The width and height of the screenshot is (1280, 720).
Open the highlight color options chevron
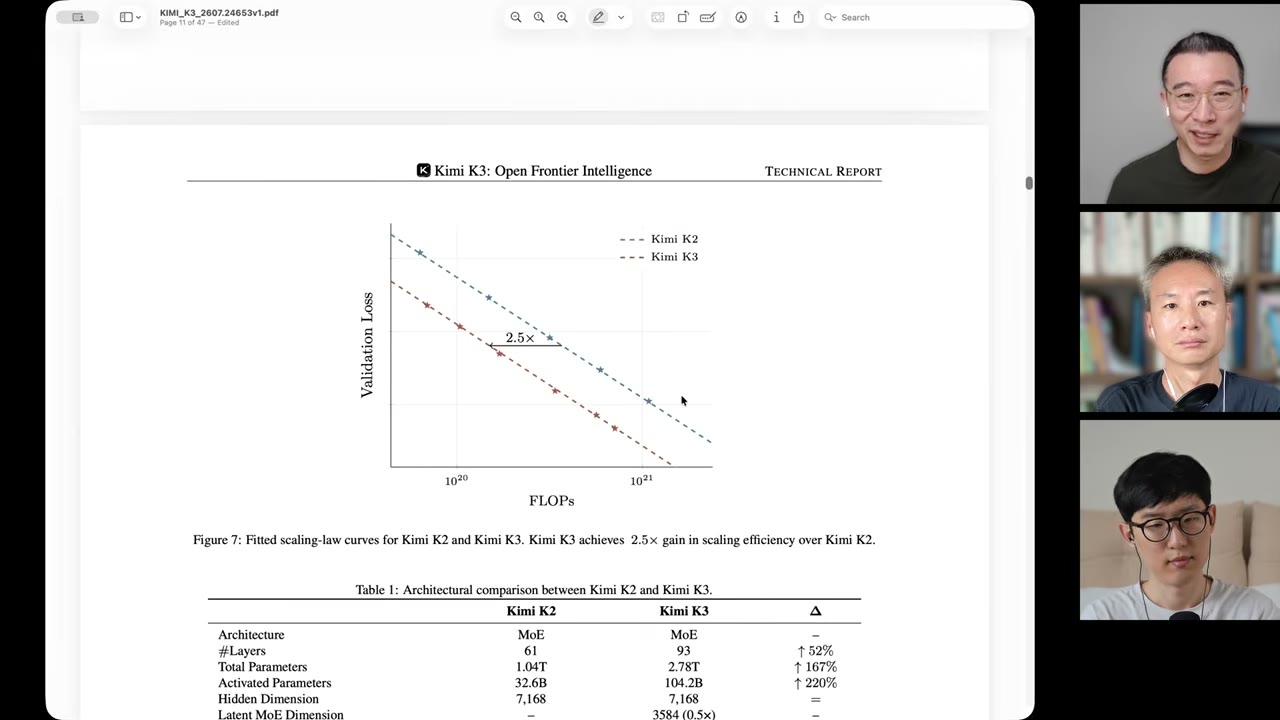[x=621, y=17]
